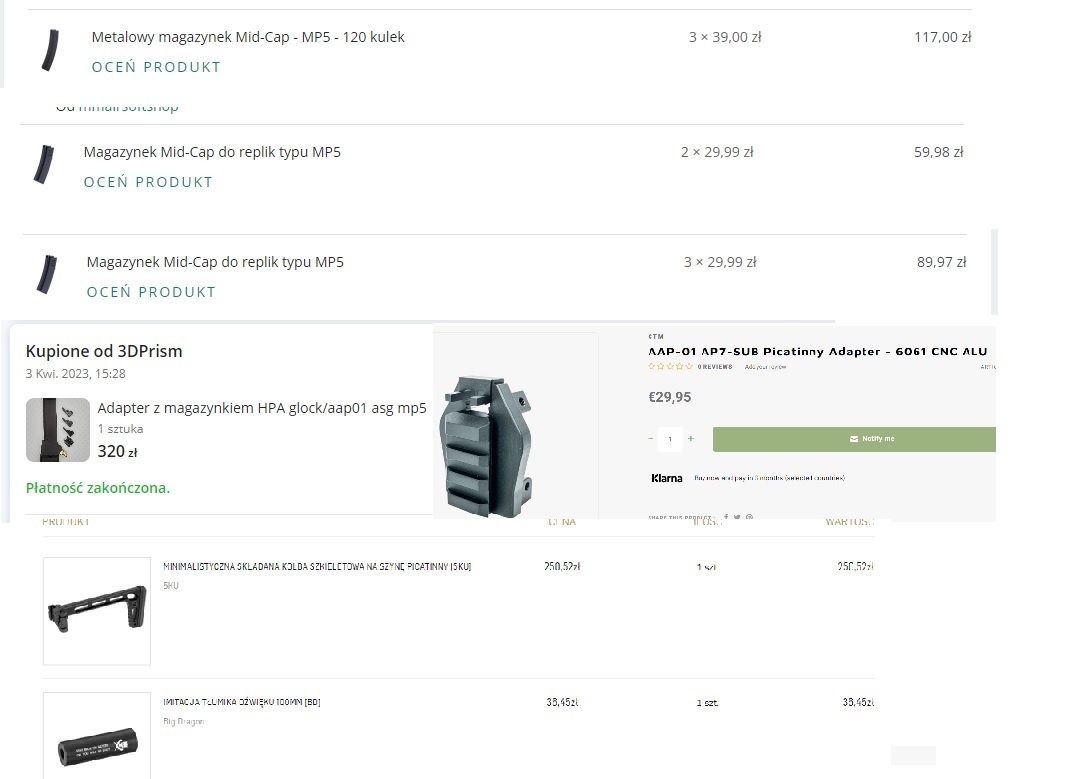Click the Klarna logo
This screenshot has width=1076, height=779.
(667, 478)
